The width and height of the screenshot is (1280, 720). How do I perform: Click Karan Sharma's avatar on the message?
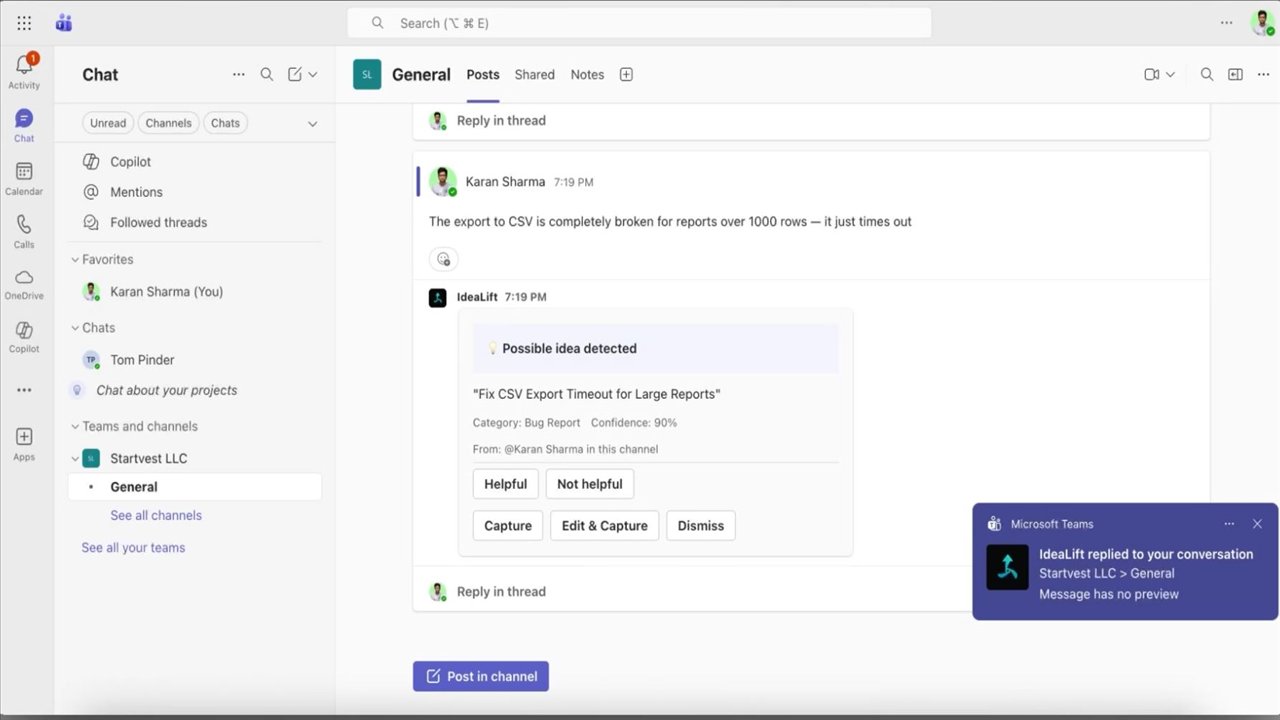(x=443, y=181)
